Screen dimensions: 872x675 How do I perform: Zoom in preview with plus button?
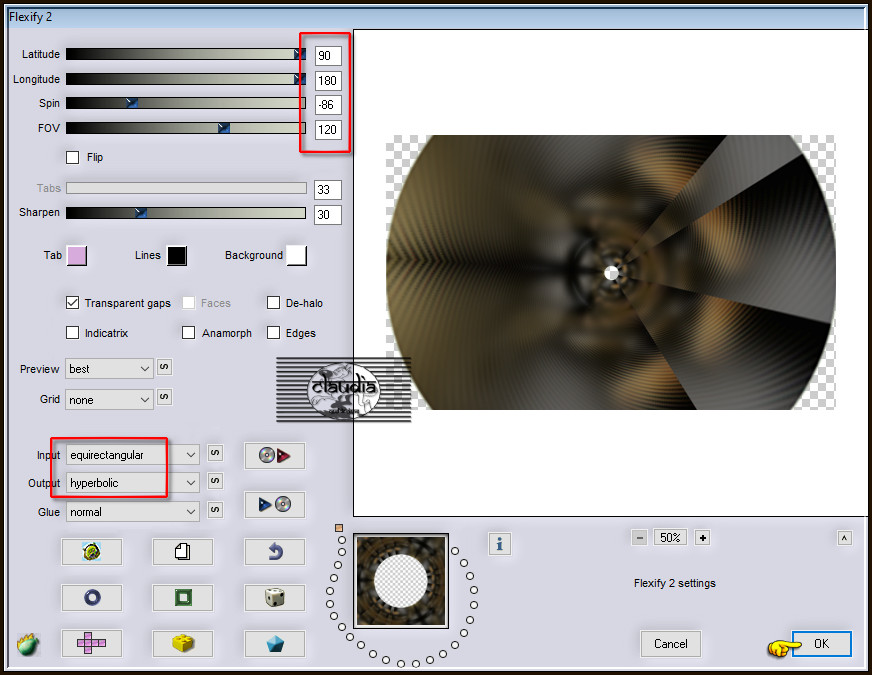(703, 538)
